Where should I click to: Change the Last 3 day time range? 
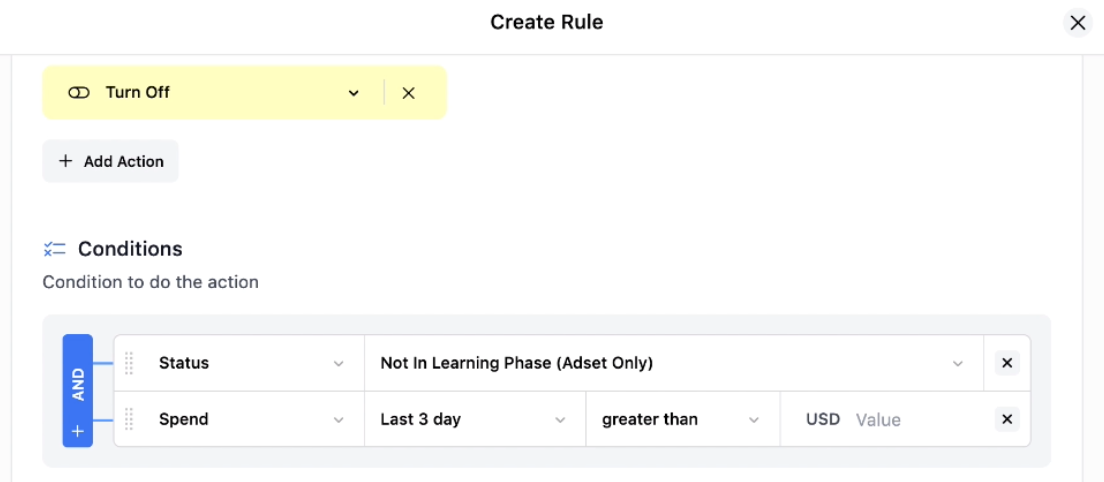475,419
